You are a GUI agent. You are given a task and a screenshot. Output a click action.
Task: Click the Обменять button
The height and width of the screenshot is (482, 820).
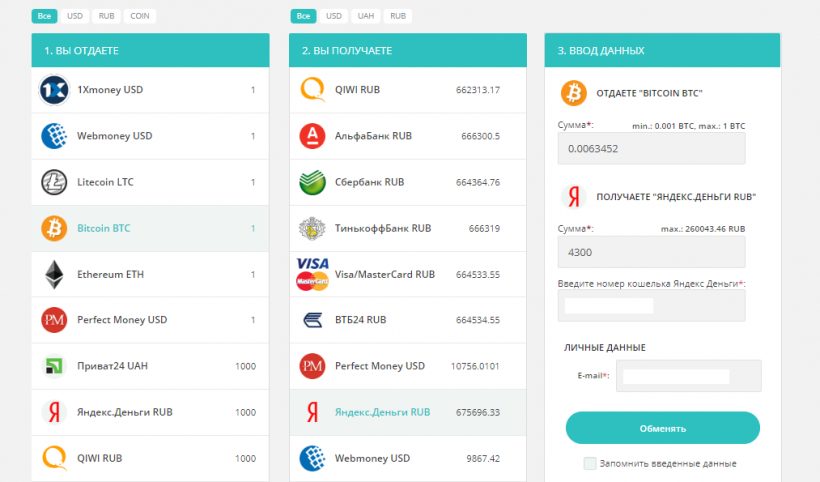coord(663,428)
